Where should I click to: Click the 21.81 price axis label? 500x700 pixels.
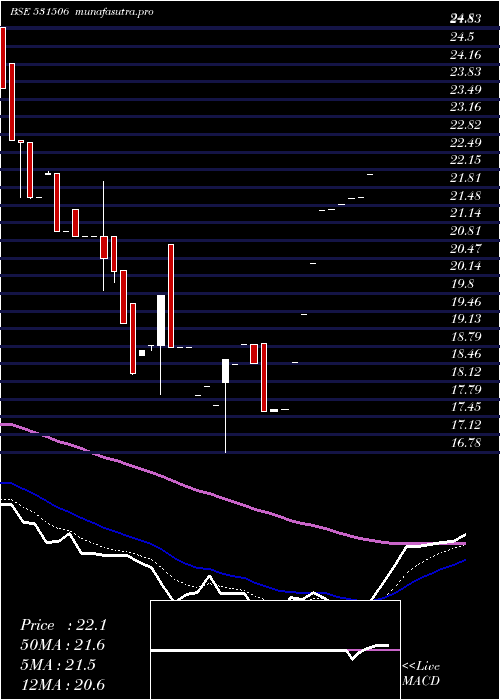[466, 178]
